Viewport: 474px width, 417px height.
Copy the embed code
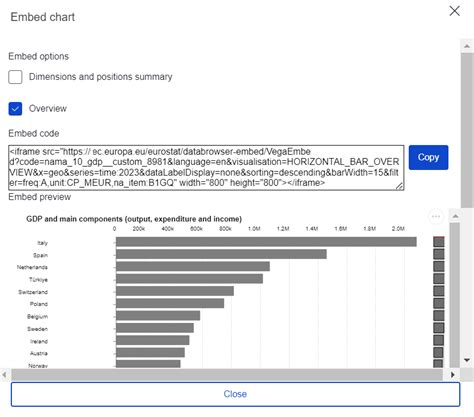tap(428, 157)
